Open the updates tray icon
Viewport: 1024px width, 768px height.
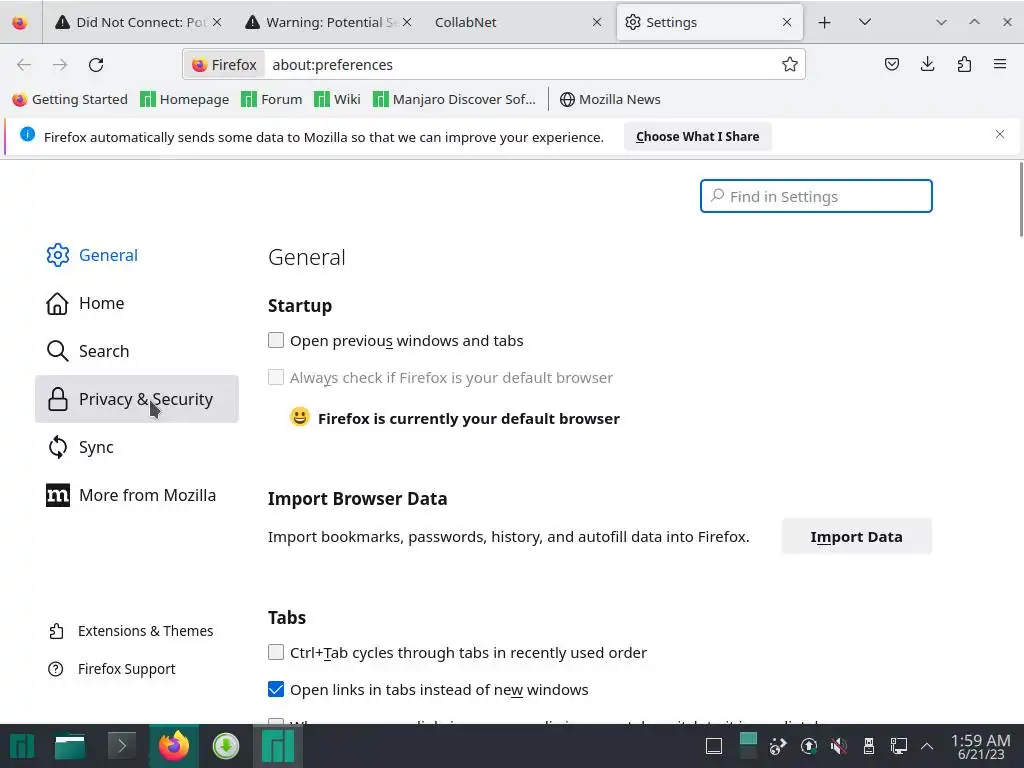click(x=808, y=746)
